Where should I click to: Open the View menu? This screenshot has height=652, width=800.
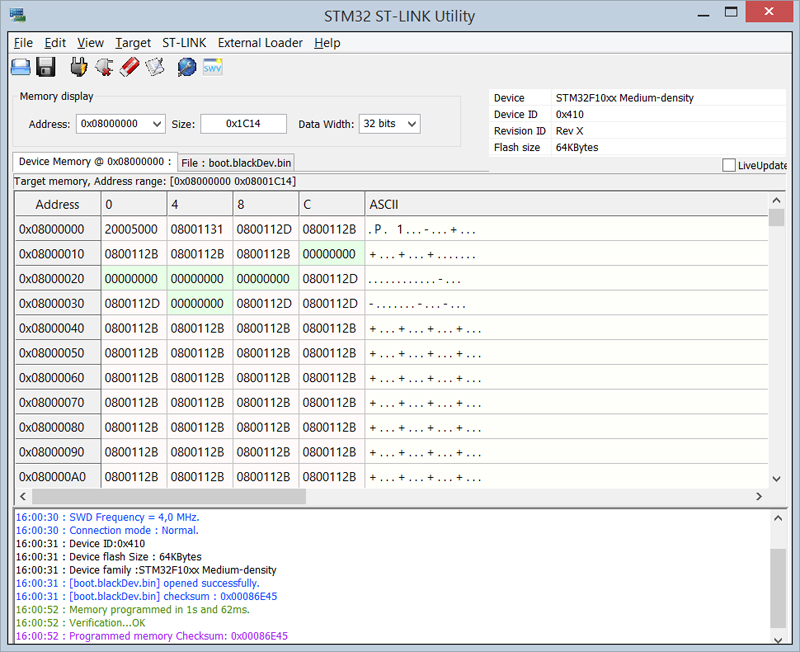coord(90,43)
